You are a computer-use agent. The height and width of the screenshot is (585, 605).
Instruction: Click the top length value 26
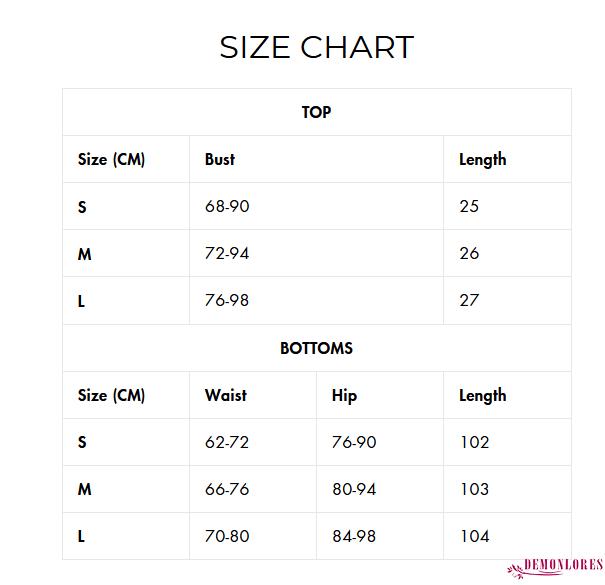click(469, 253)
